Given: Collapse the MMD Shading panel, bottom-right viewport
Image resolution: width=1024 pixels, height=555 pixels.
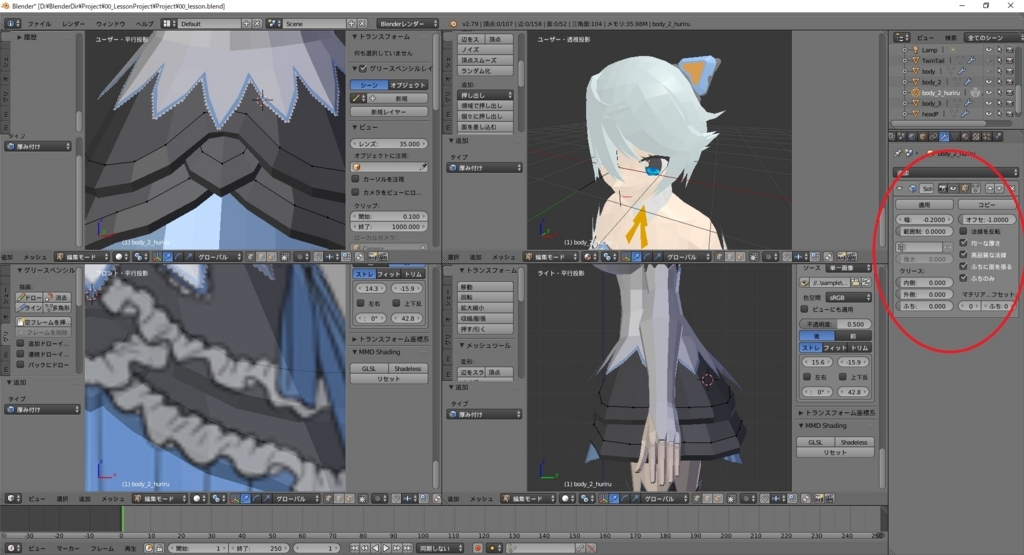Looking at the screenshot, I should tap(801, 426).
